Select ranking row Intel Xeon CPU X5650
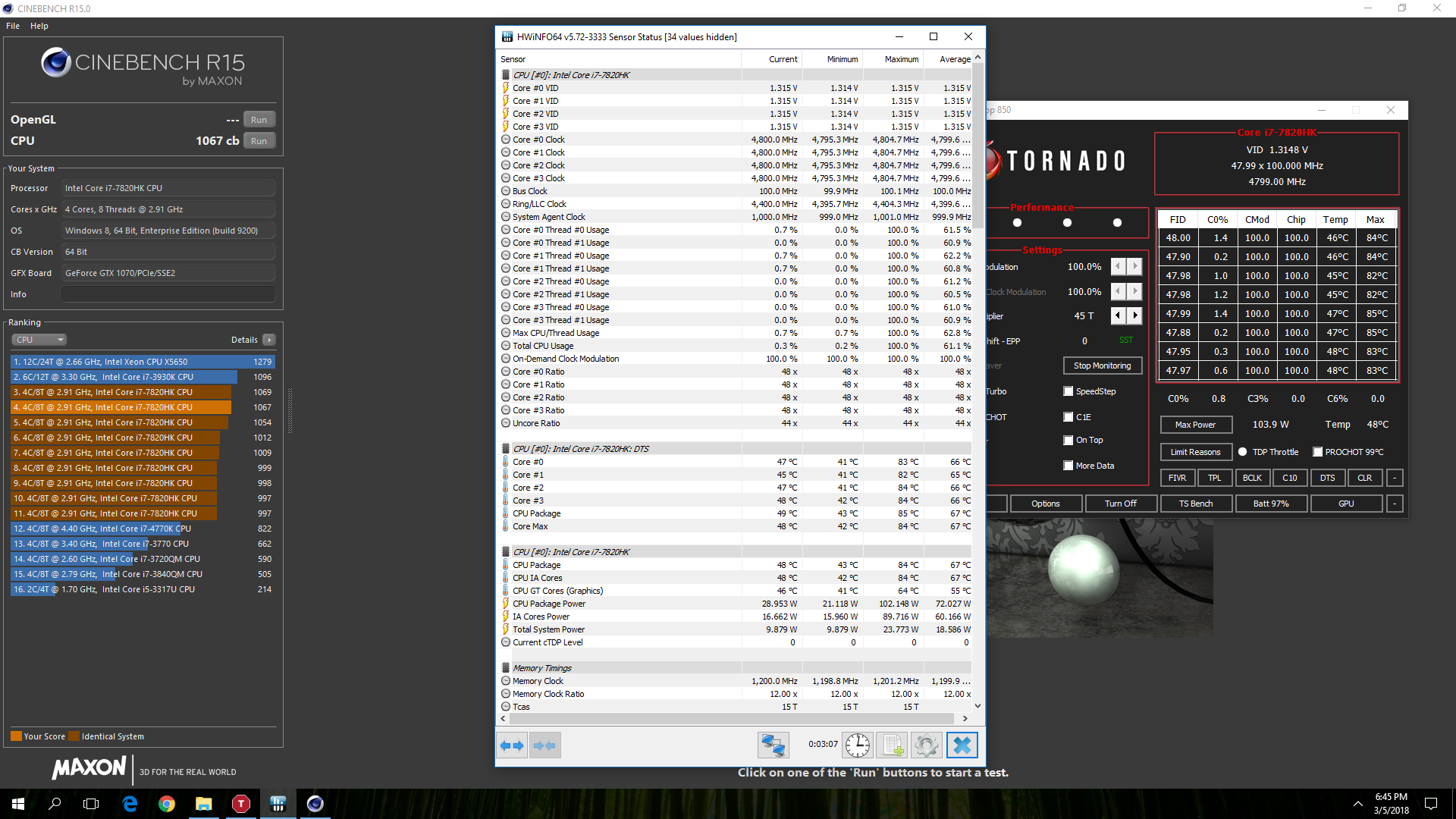 (x=143, y=362)
